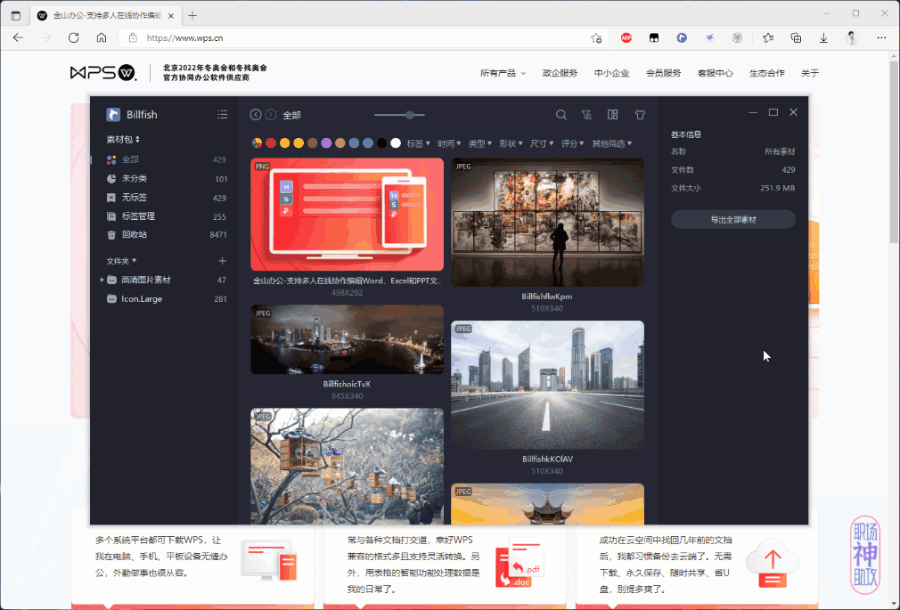Open 其他筛选 filter dropdown
This screenshot has width=900, height=610.
pos(612,143)
